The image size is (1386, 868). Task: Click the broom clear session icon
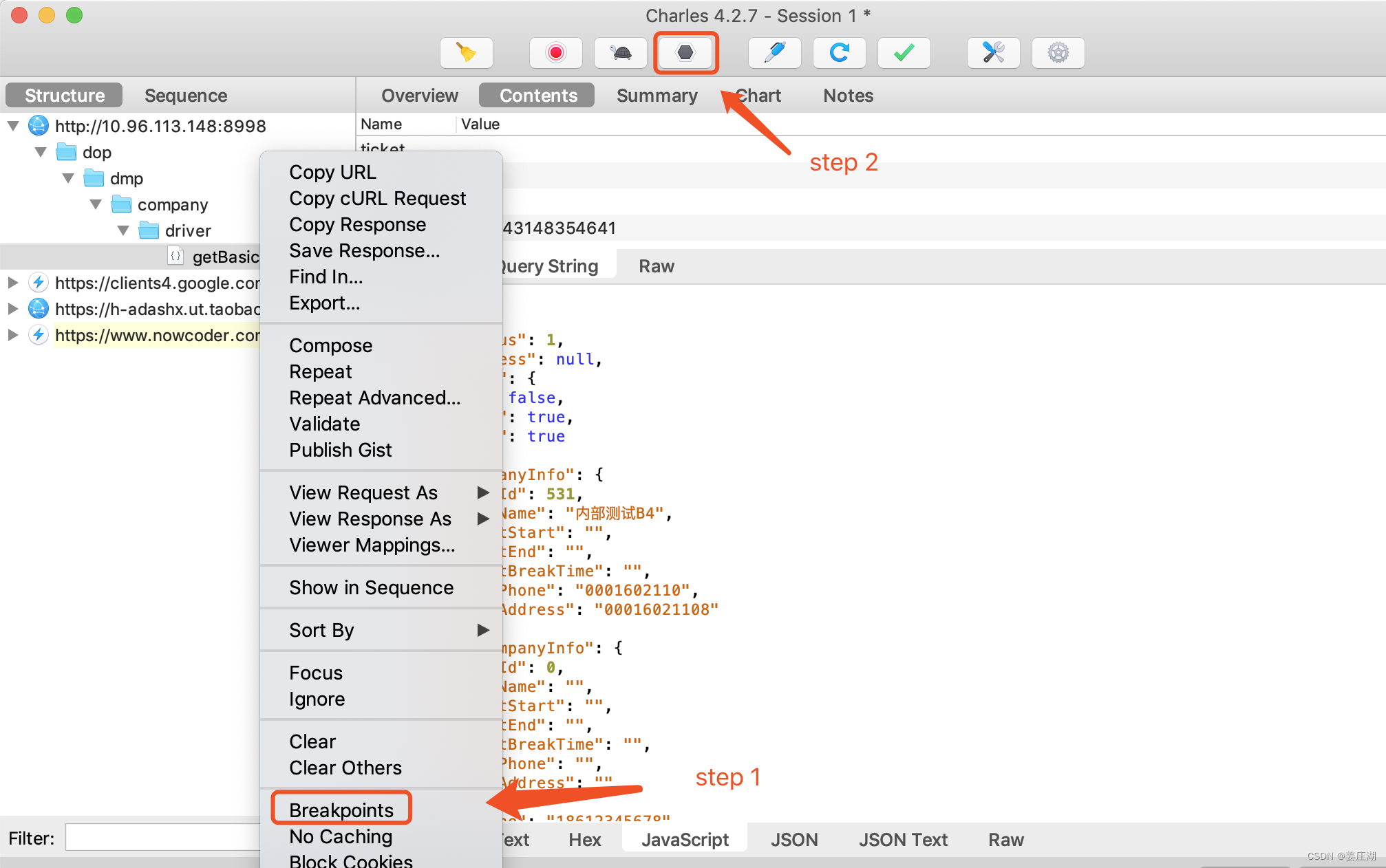point(467,53)
